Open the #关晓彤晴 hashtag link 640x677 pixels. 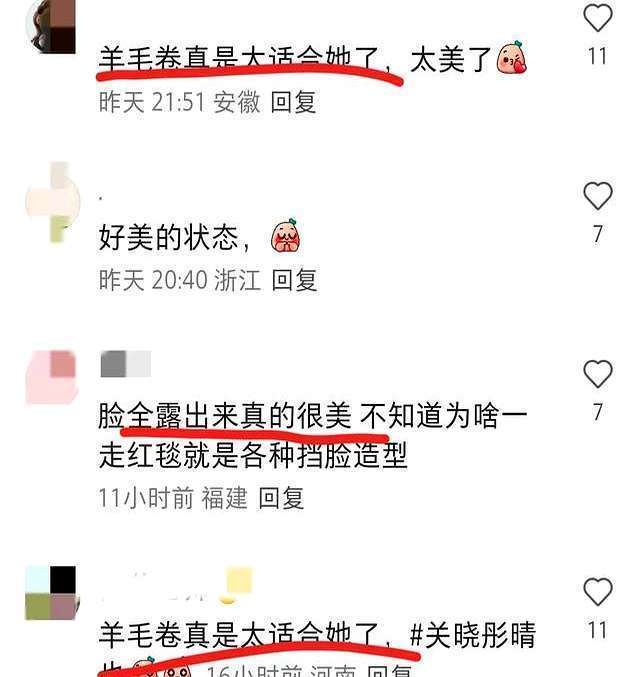472,636
